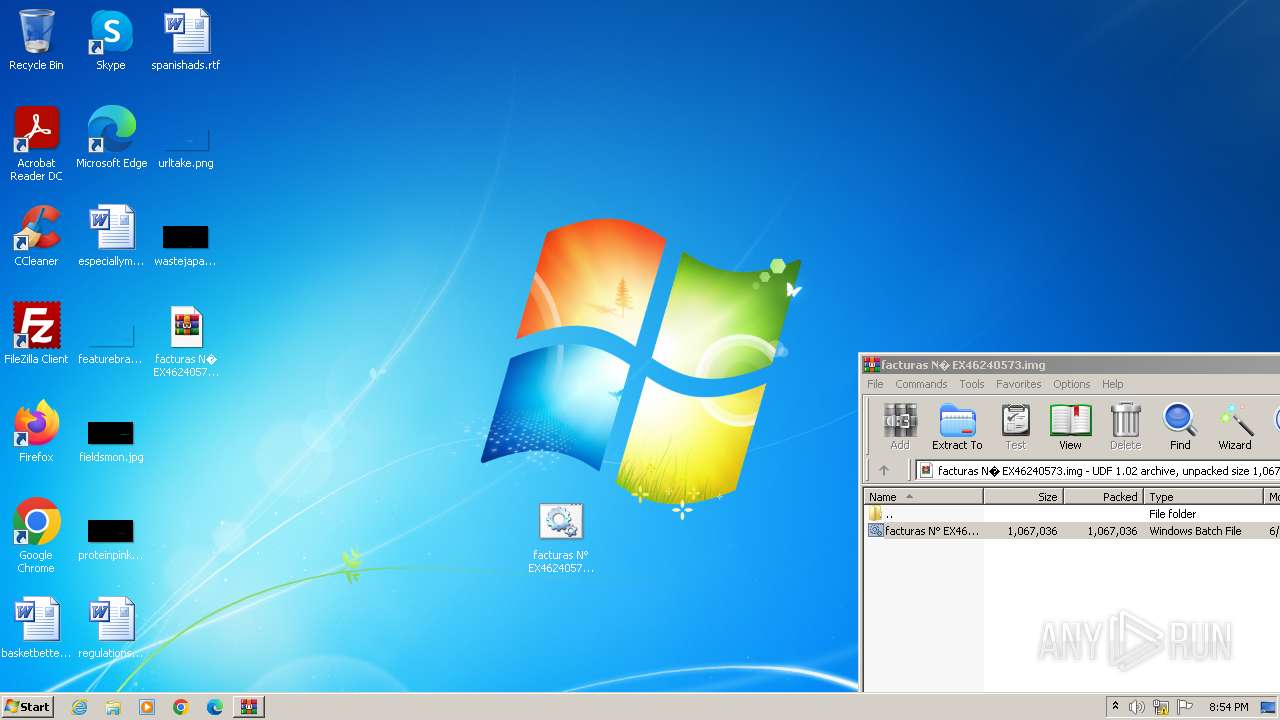Screen dimensions: 1280x720
Task: Sort archive list by Packed column
Action: 1103,496
